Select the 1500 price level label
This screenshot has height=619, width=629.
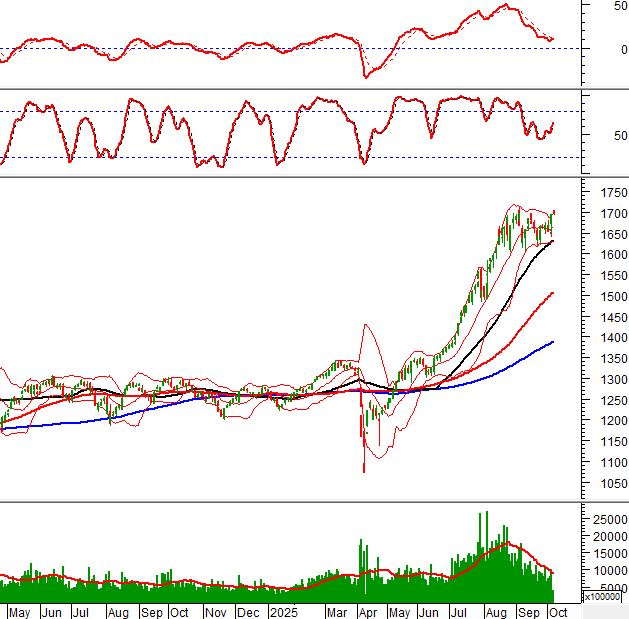605,297
